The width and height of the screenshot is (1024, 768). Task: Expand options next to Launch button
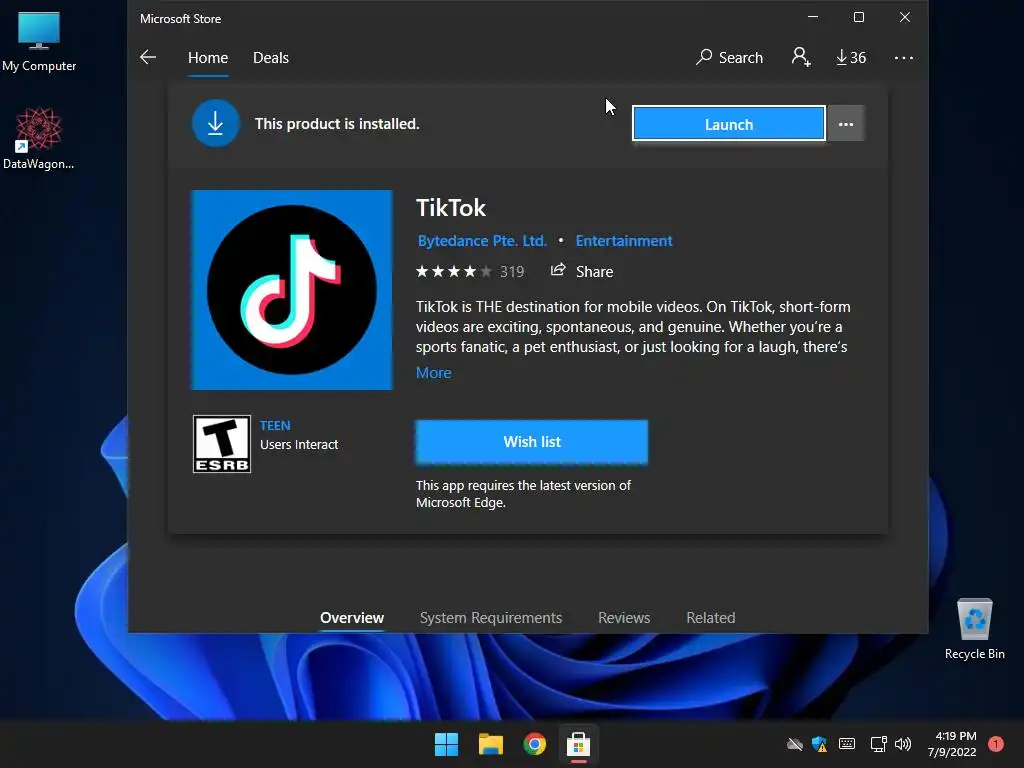click(846, 123)
